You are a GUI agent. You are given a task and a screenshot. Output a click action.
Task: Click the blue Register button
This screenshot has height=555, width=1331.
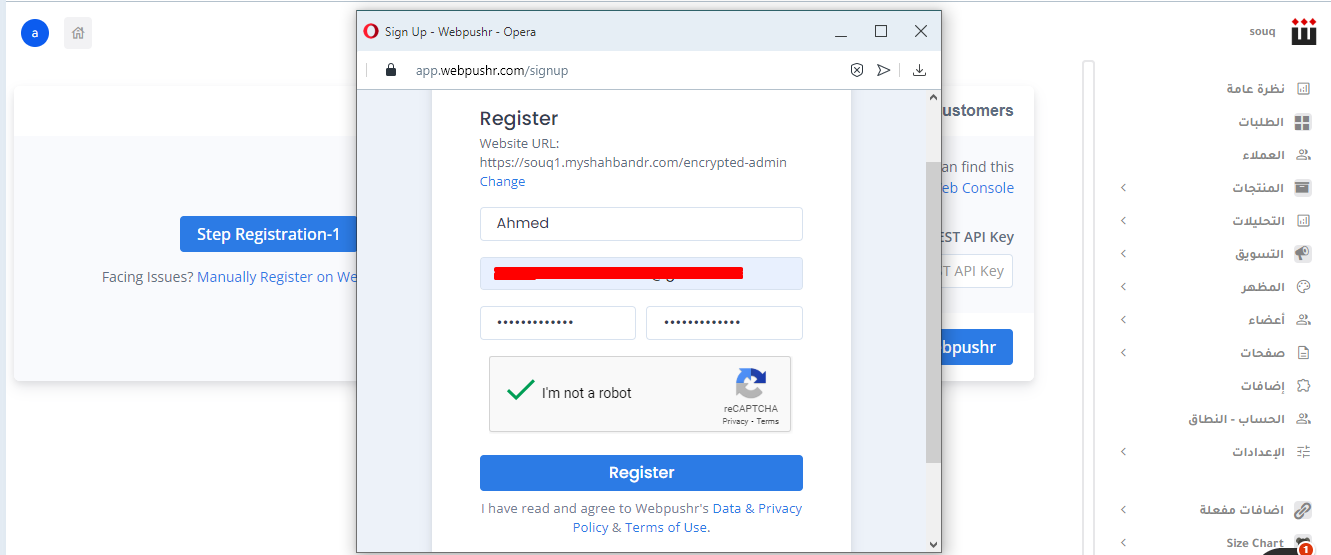(x=641, y=473)
